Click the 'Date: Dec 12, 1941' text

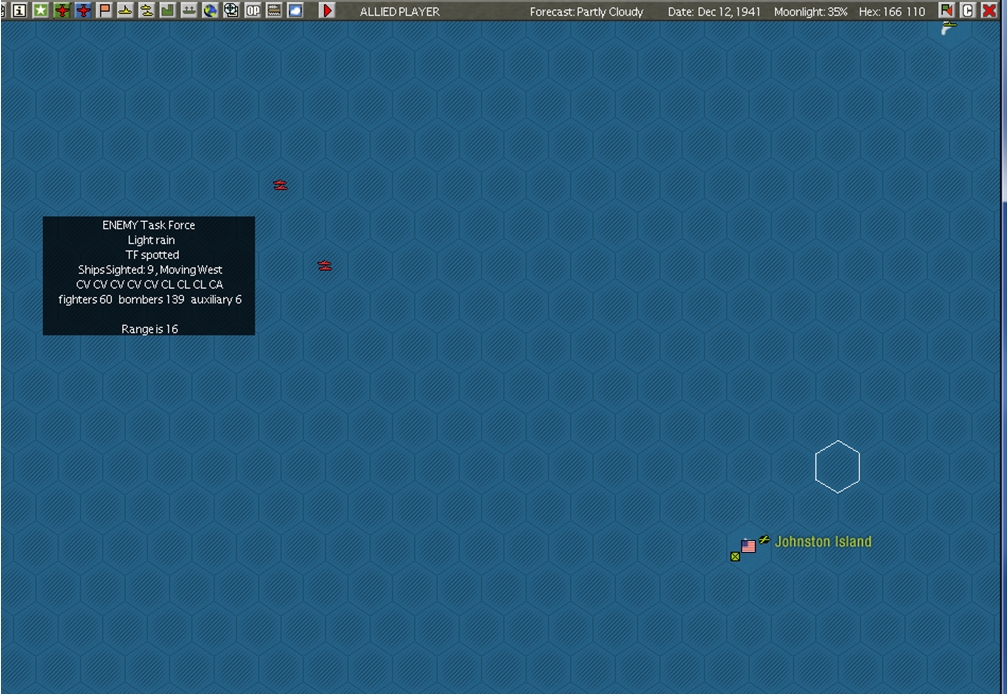coord(714,12)
